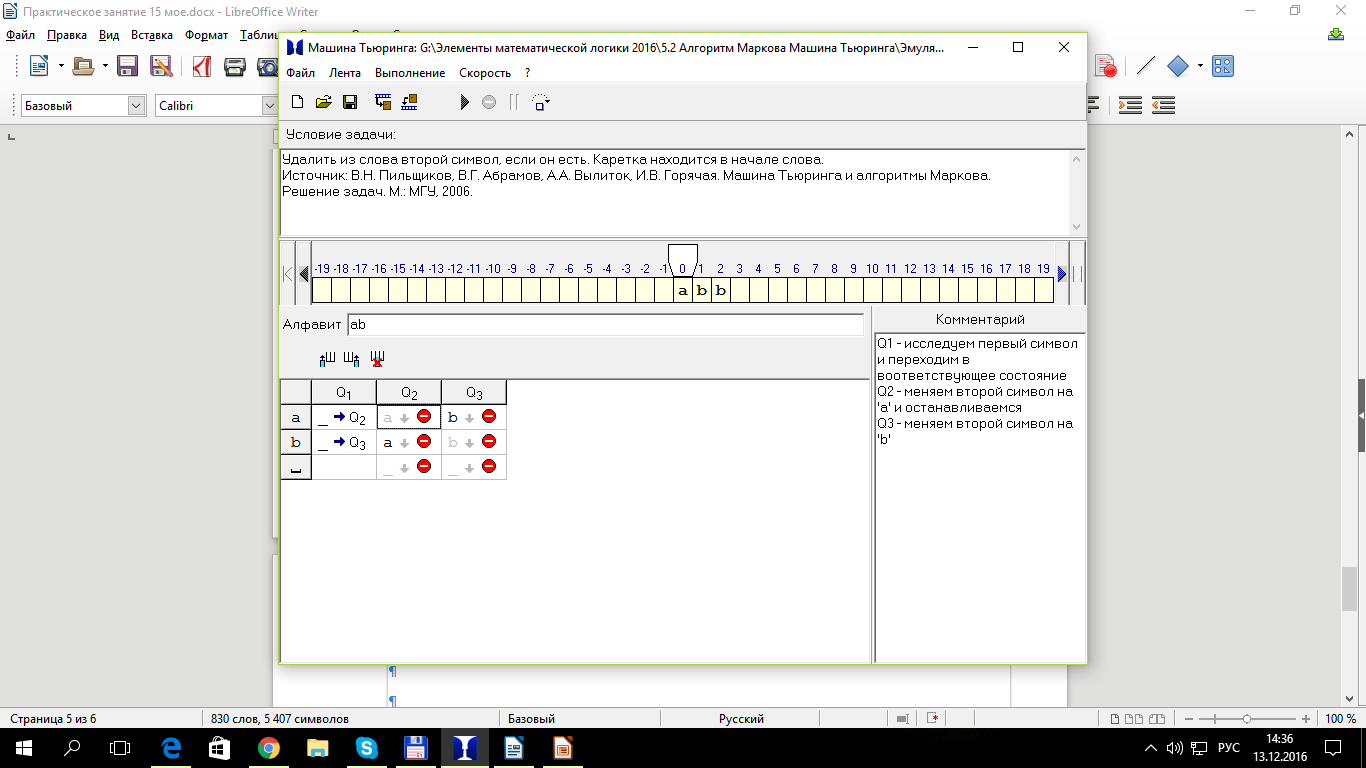Click the pause execution button

(514, 102)
